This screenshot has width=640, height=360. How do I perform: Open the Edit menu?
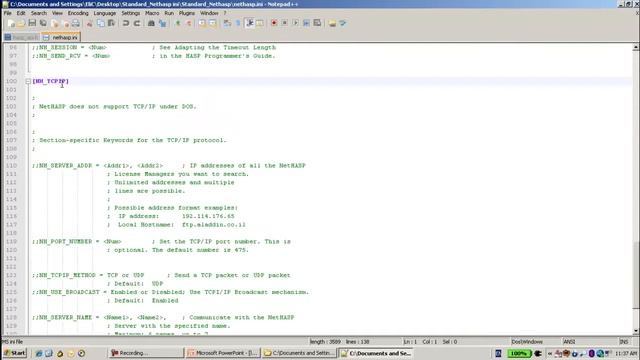point(21,13)
